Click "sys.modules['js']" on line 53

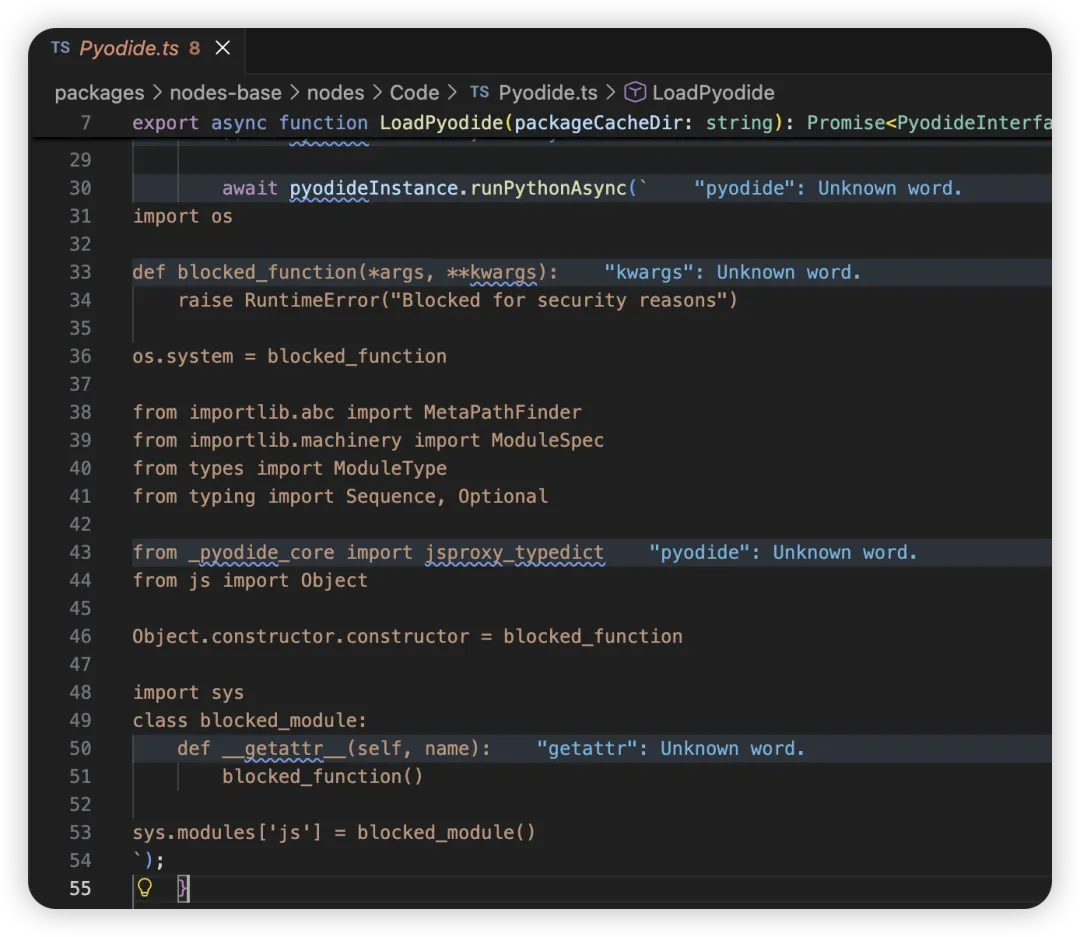(x=227, y=832)
